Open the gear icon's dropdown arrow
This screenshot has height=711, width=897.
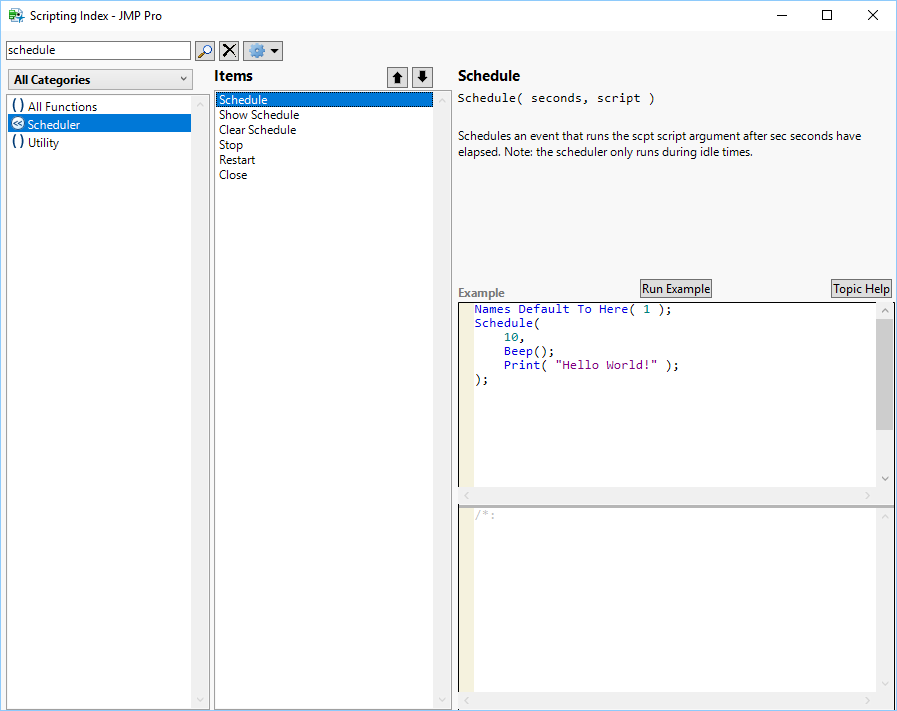point(275,50)
